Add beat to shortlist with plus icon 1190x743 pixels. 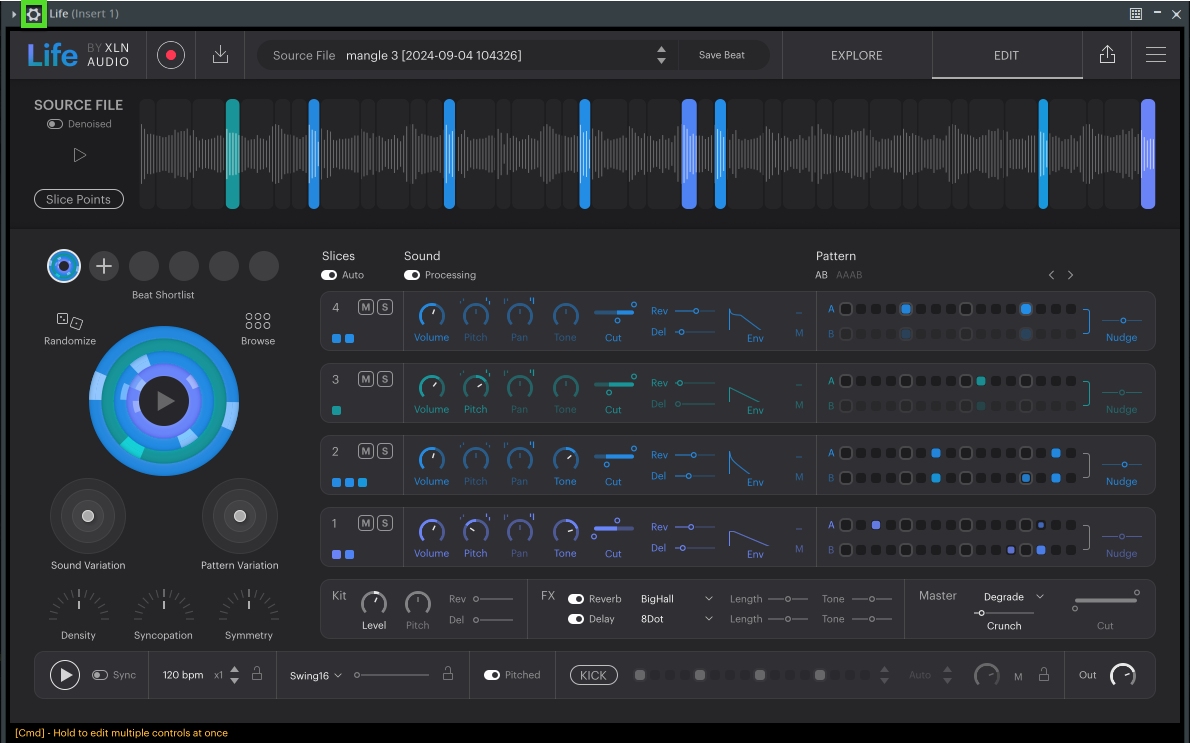pyautogui.click(x=104, y=266)
